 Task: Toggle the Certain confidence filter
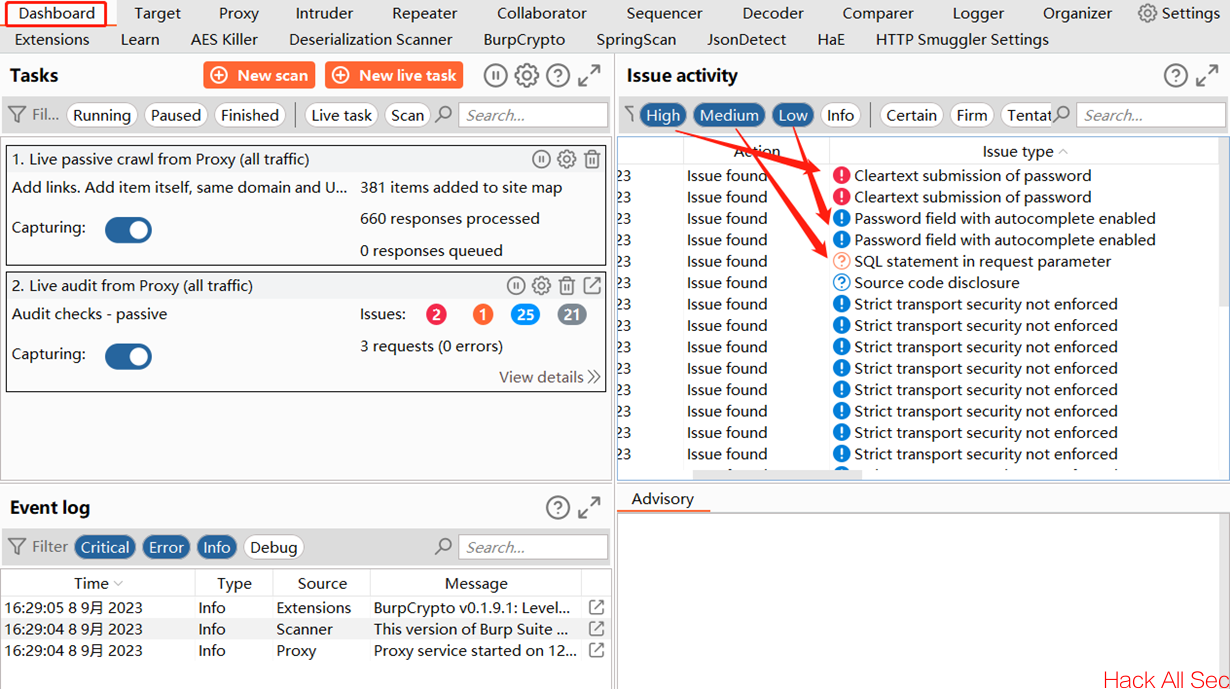(911, 115)
